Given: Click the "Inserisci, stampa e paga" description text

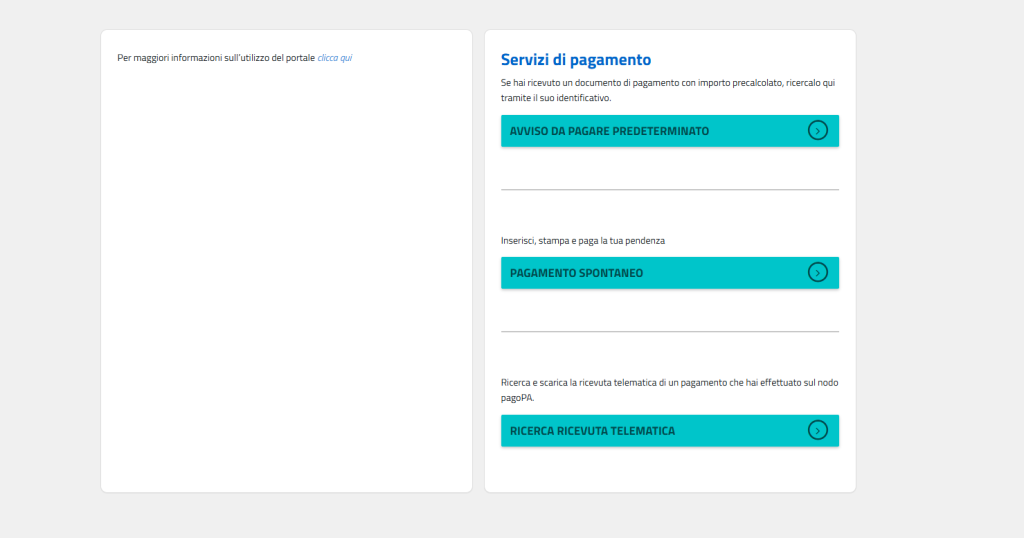Looking at the screenshot, I should coord(582,241).
